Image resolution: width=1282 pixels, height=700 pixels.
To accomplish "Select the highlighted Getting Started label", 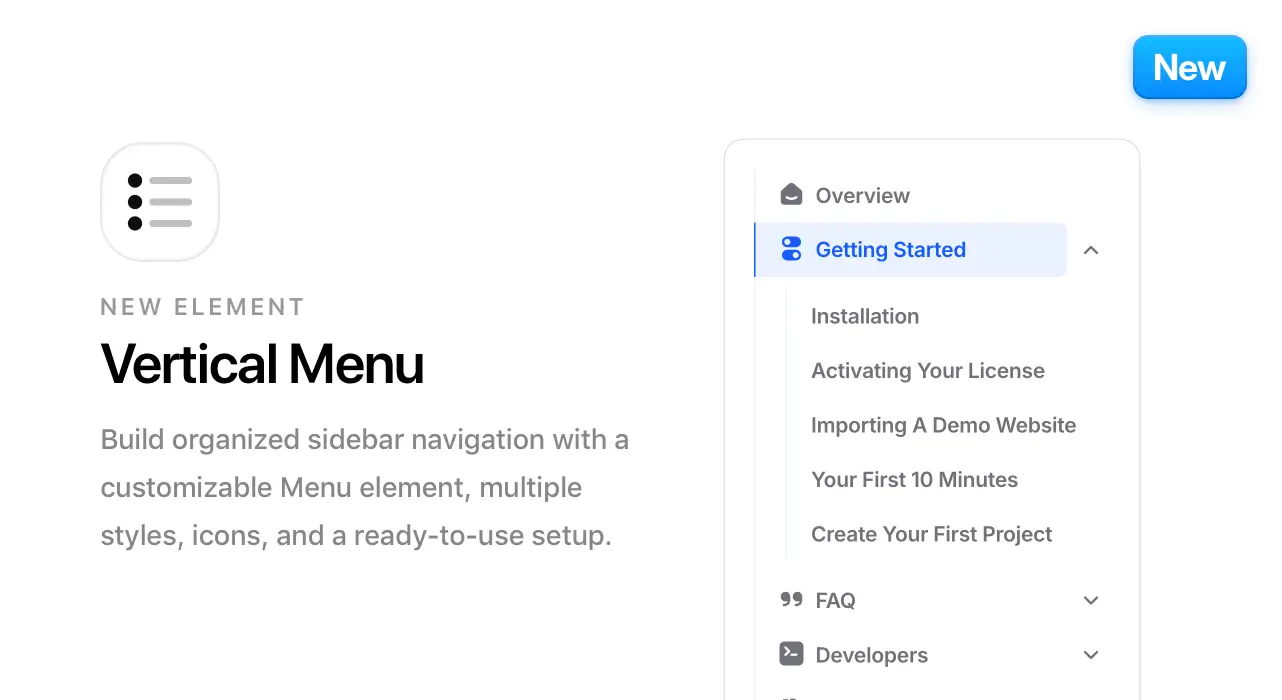I will [x=890, y=250].
